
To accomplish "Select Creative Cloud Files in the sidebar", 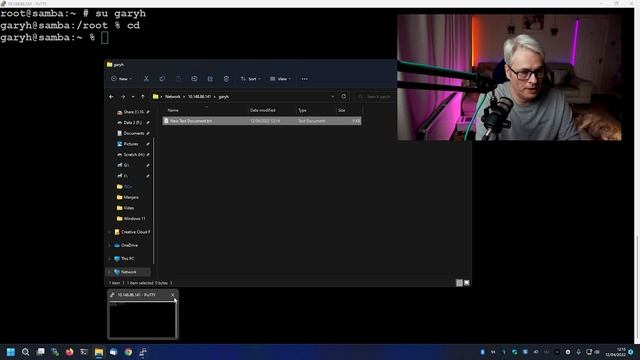I will point(132,232).
